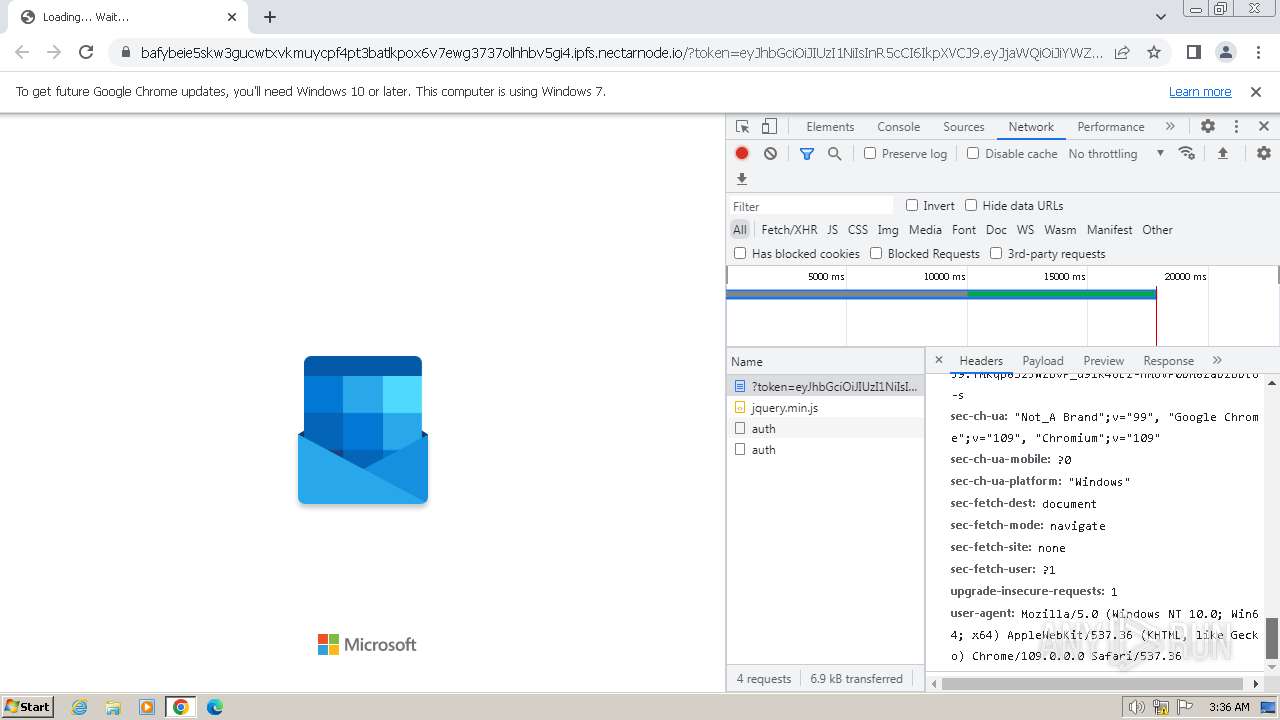Open the Learn more link

1200,92
